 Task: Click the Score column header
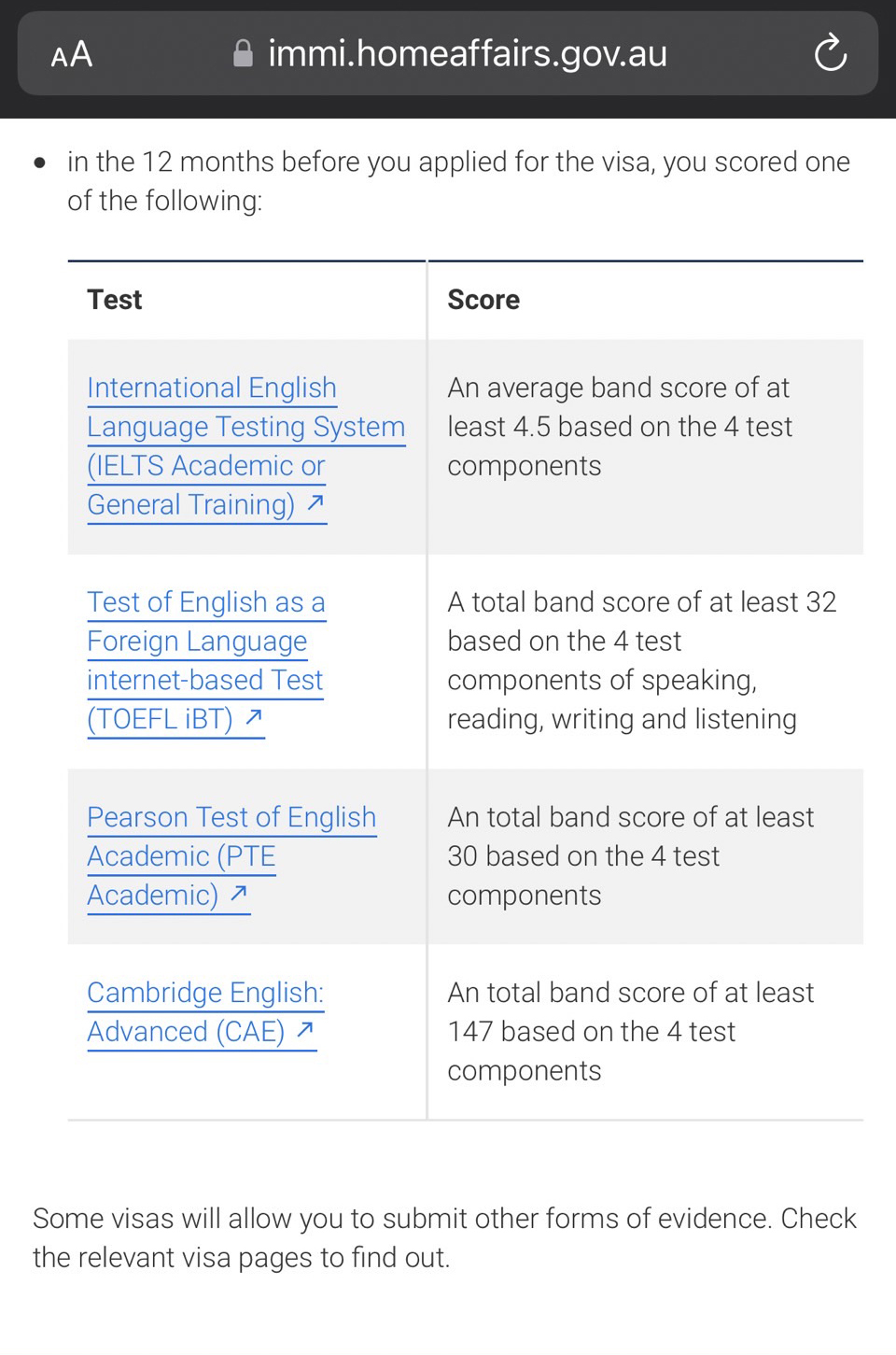point(483,300)
